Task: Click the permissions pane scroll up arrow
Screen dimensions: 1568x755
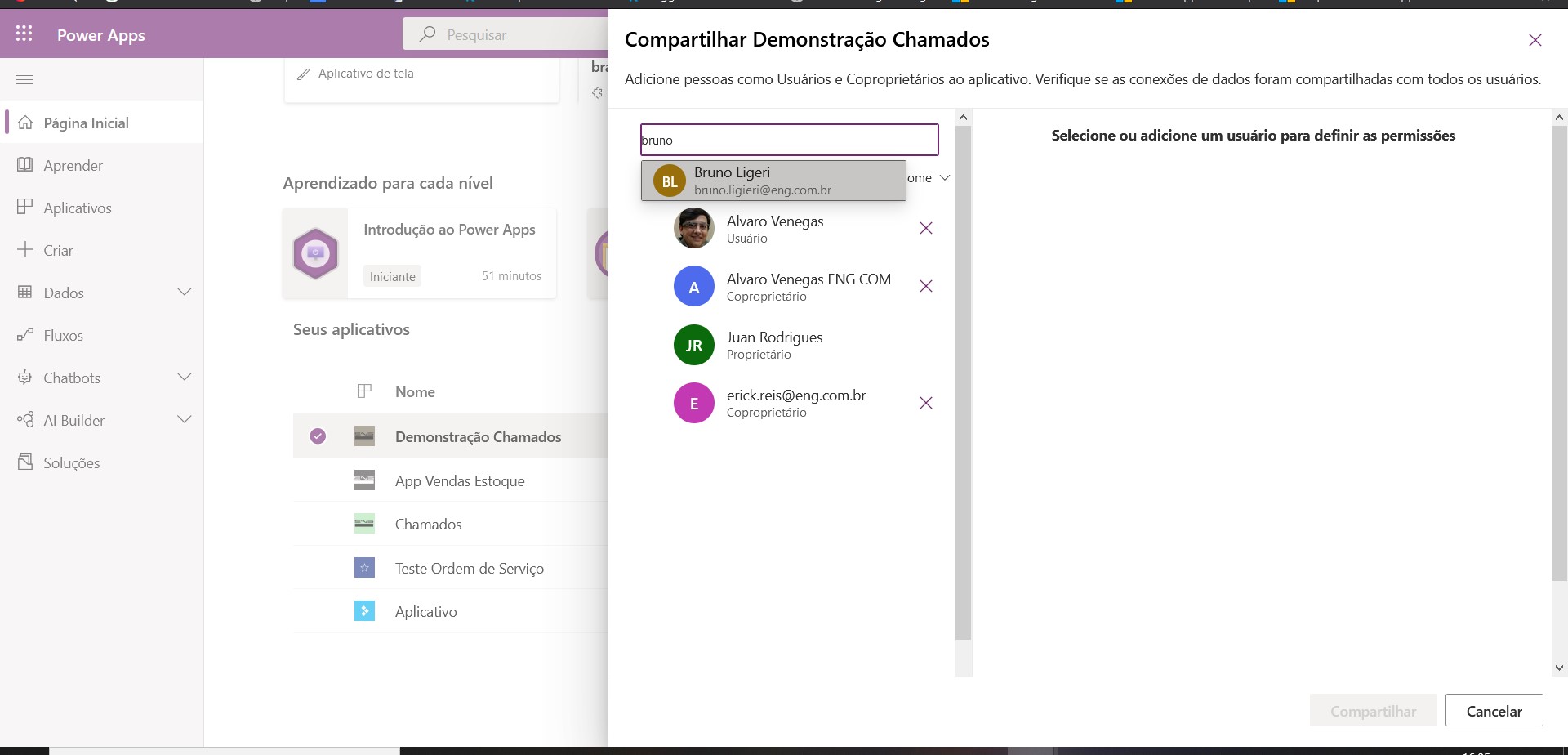Action: click(1559, 118)
